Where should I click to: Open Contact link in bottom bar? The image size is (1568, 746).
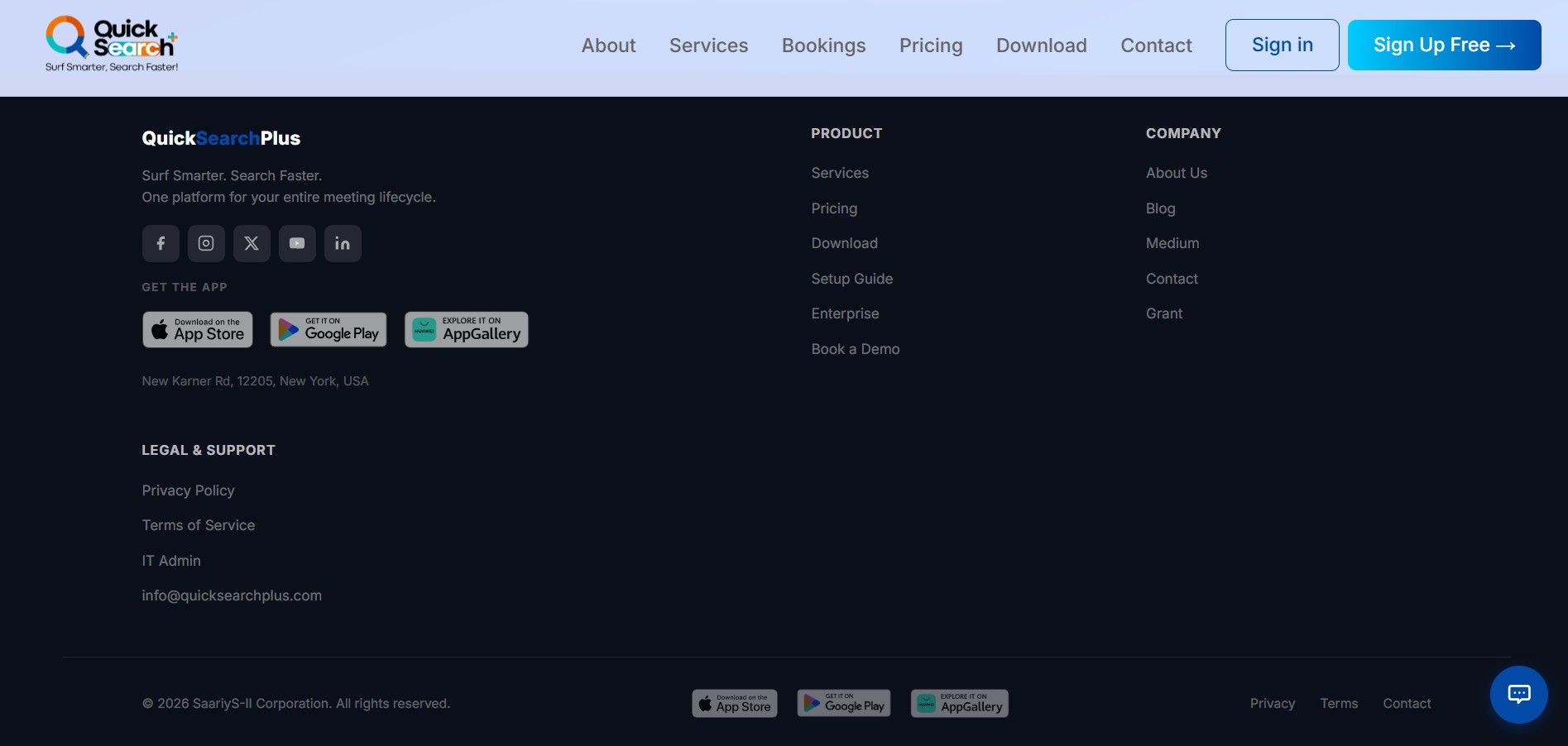point(1407,703)
